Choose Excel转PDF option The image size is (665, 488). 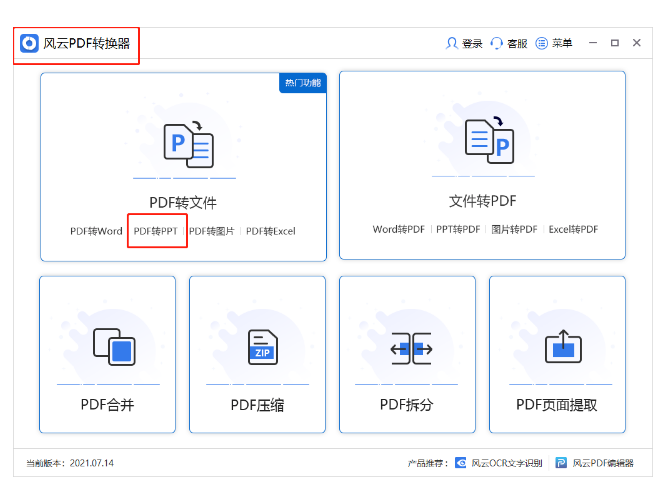(x=573, y=229)
